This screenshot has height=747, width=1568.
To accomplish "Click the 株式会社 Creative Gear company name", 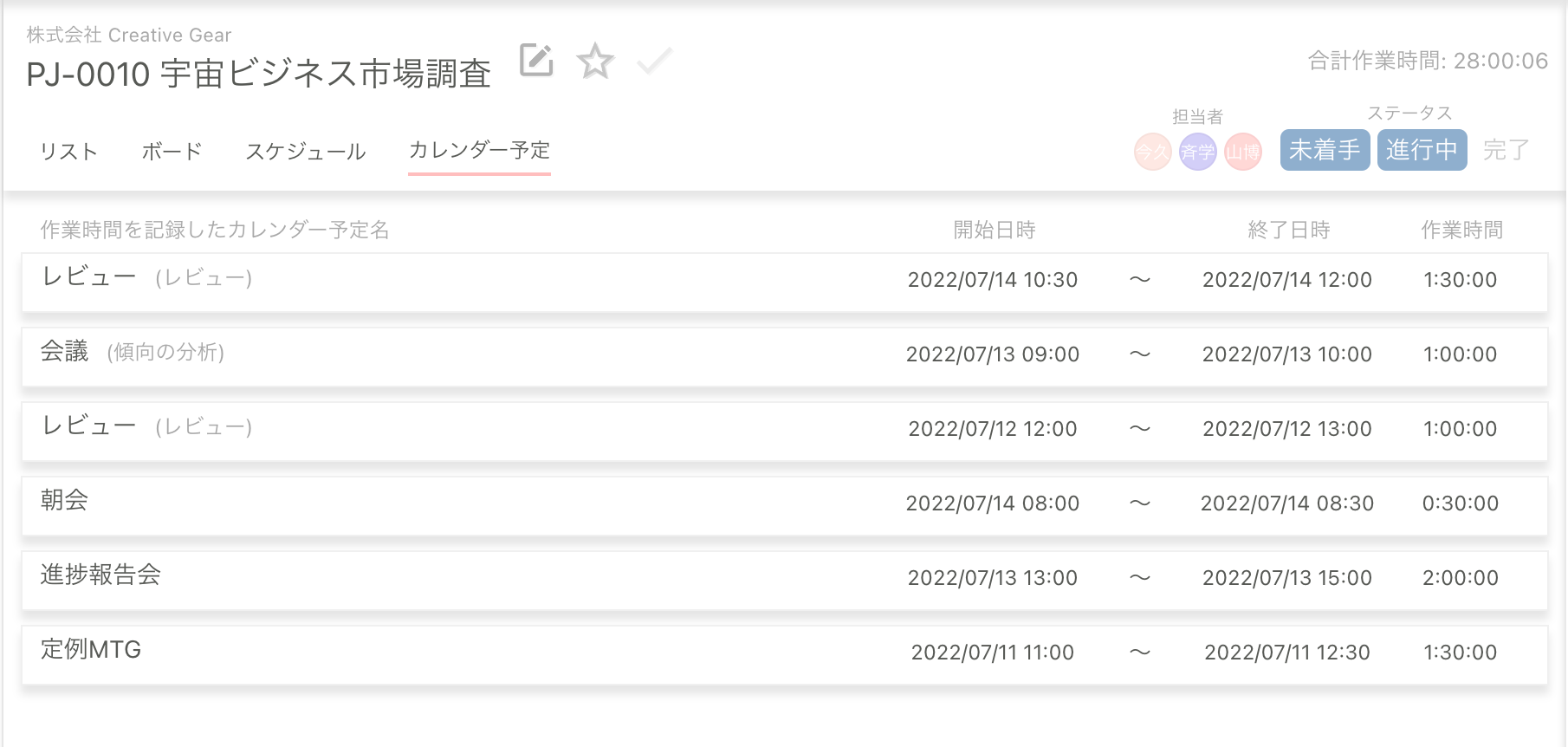I will point(129,35).
